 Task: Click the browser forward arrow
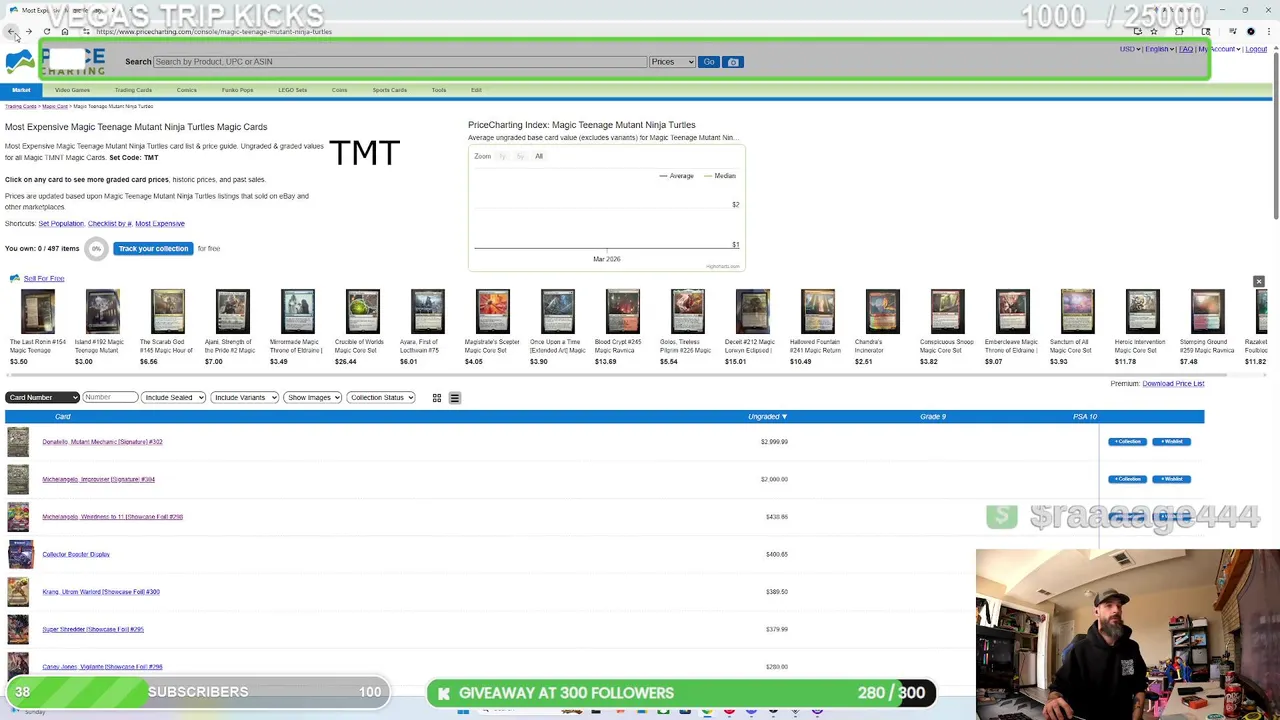(x=28, y=32)
